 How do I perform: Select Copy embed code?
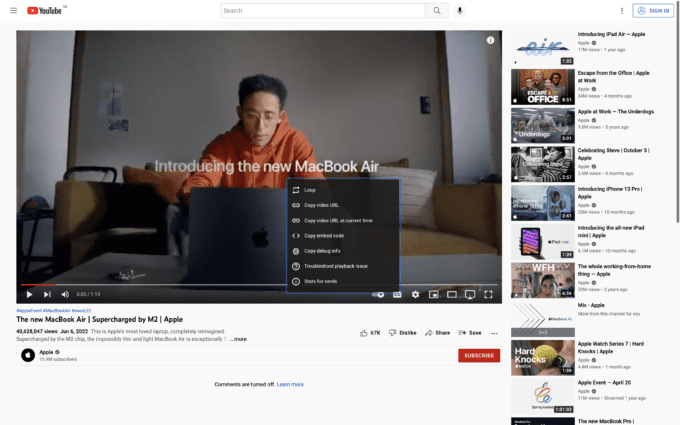coord(343,235)
